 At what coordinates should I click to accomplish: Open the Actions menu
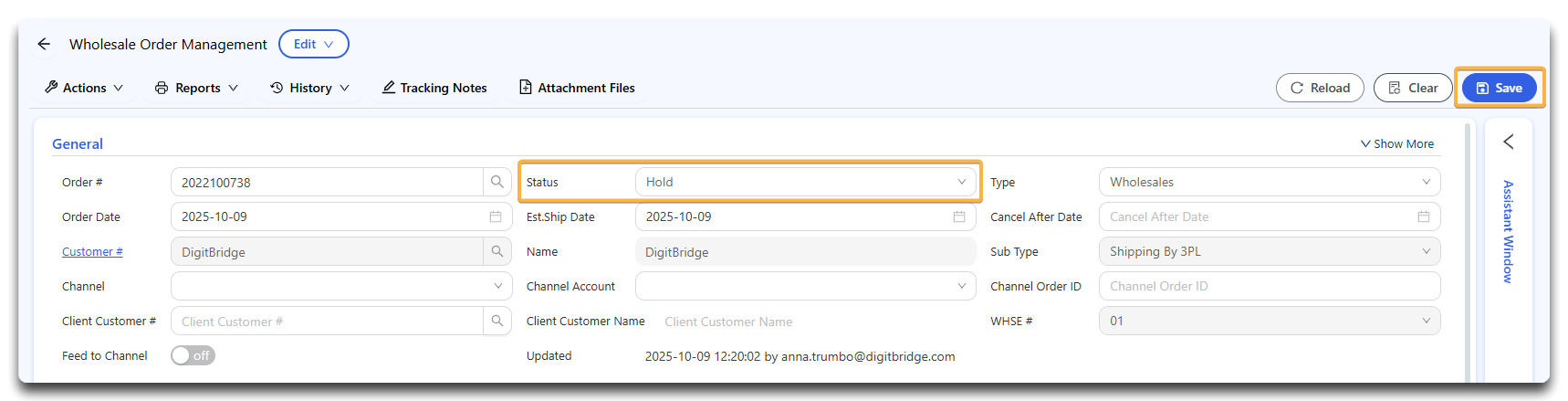pyautogui.click(x=84, y=88)
